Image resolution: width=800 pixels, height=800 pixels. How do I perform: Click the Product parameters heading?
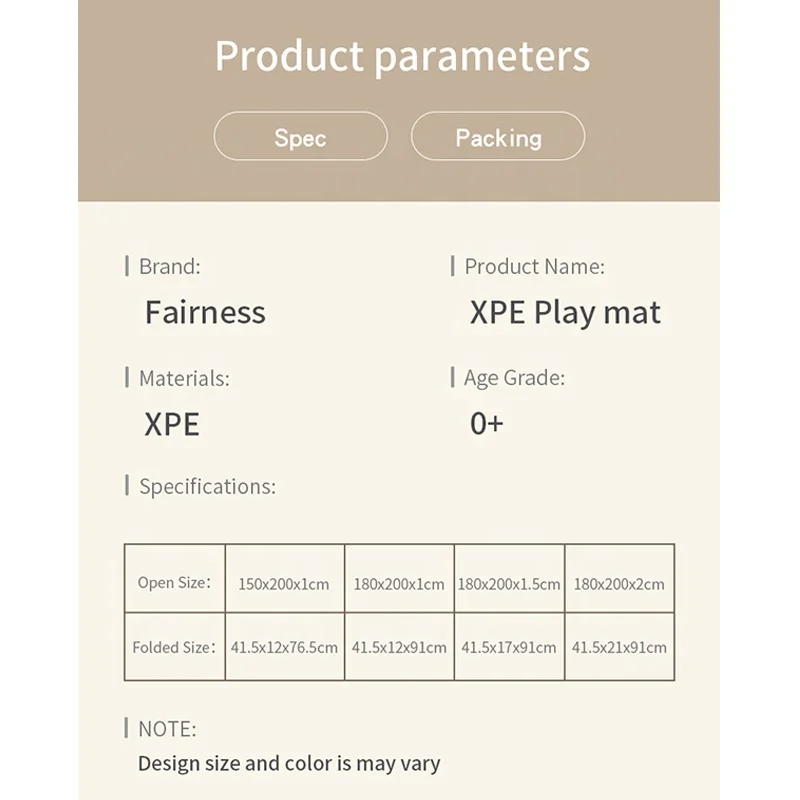tap(402, 56)
